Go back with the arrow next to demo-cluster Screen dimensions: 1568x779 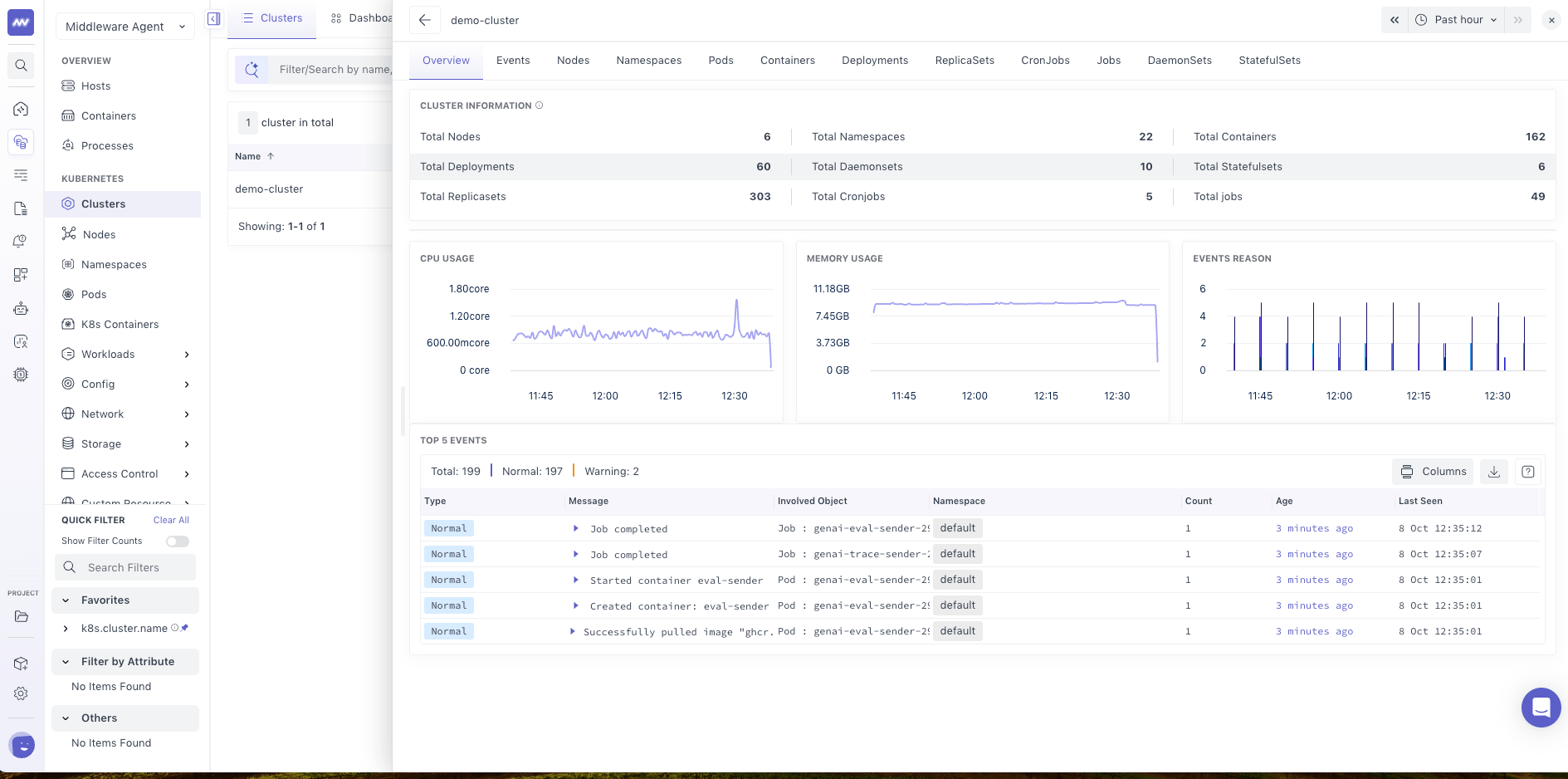pos(425,20)
